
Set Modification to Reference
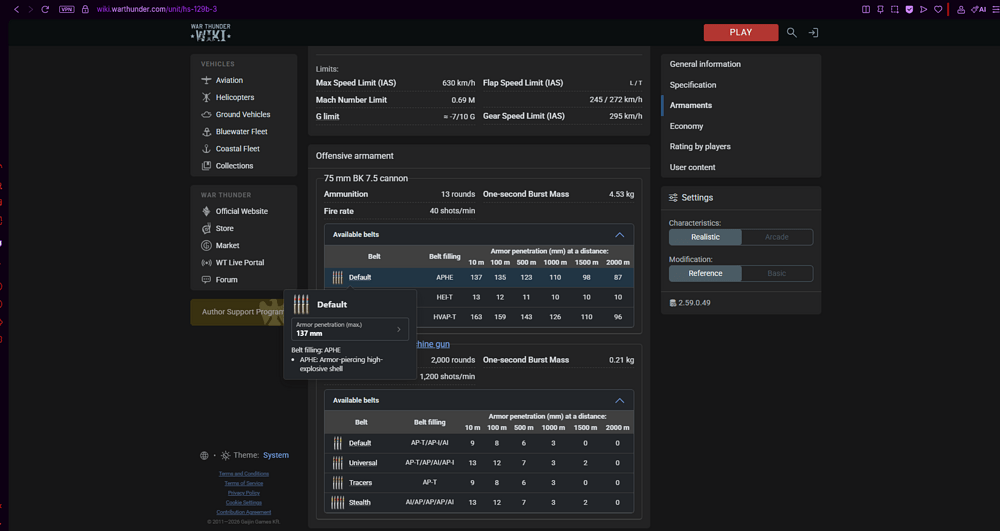pyautogui.click(x=705, y=273)
